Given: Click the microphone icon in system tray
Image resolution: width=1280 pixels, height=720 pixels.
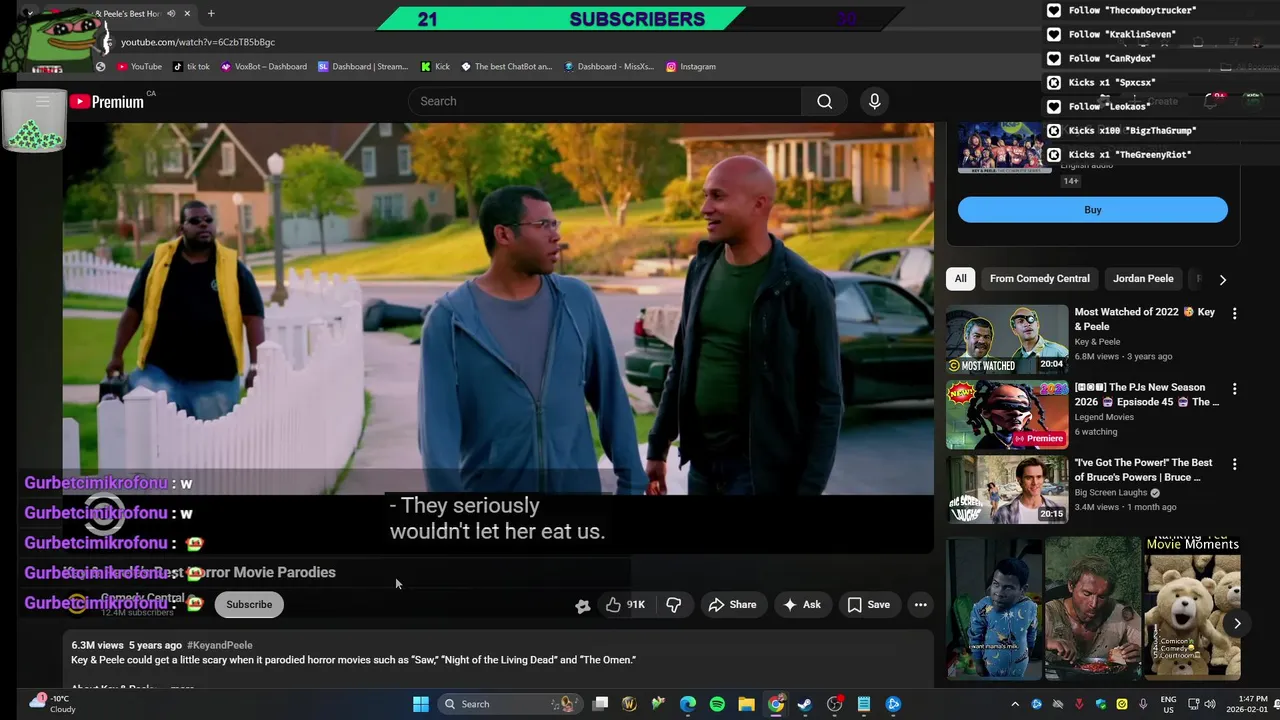Looking at the screenshot, I should pos(1143,704).
